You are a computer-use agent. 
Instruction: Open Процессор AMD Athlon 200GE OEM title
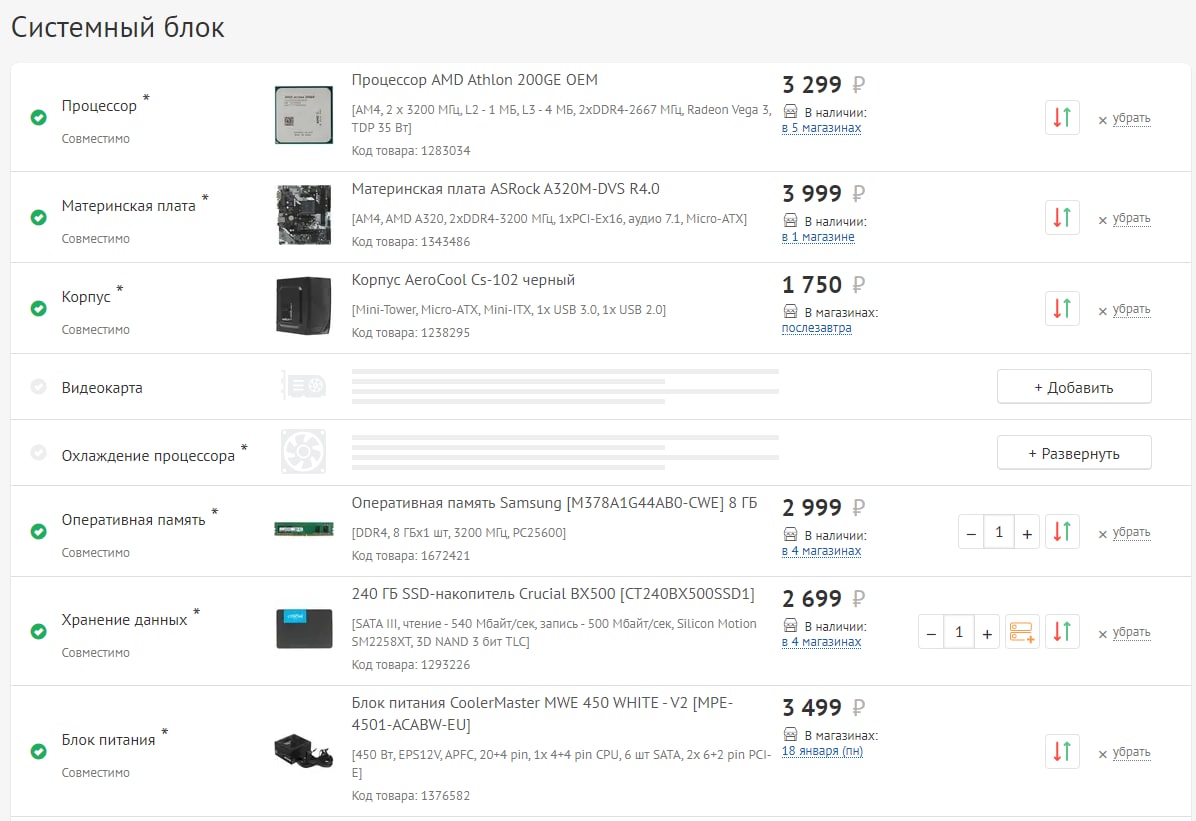474,80
